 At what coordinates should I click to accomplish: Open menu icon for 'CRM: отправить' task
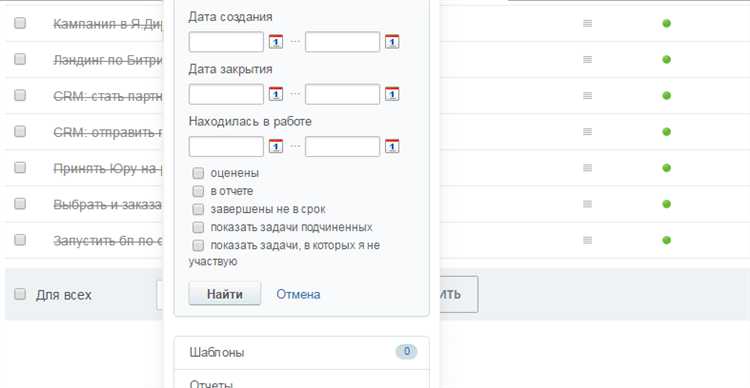pos(587,132)
